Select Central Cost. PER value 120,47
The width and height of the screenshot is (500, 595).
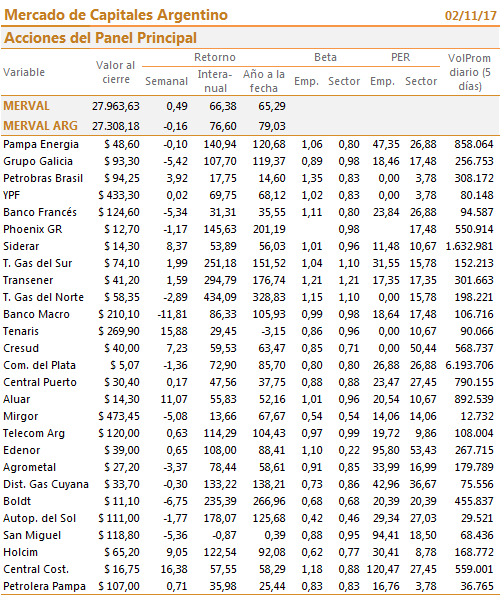(383, 569)
